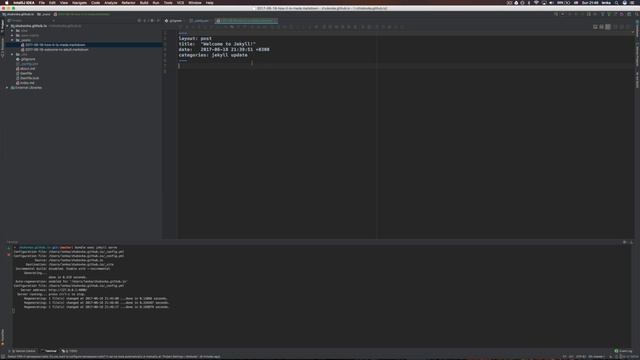Viewport: 640px width, 360px height.
Task: Collapse the _posts folder
Action: tap(12, 40)
